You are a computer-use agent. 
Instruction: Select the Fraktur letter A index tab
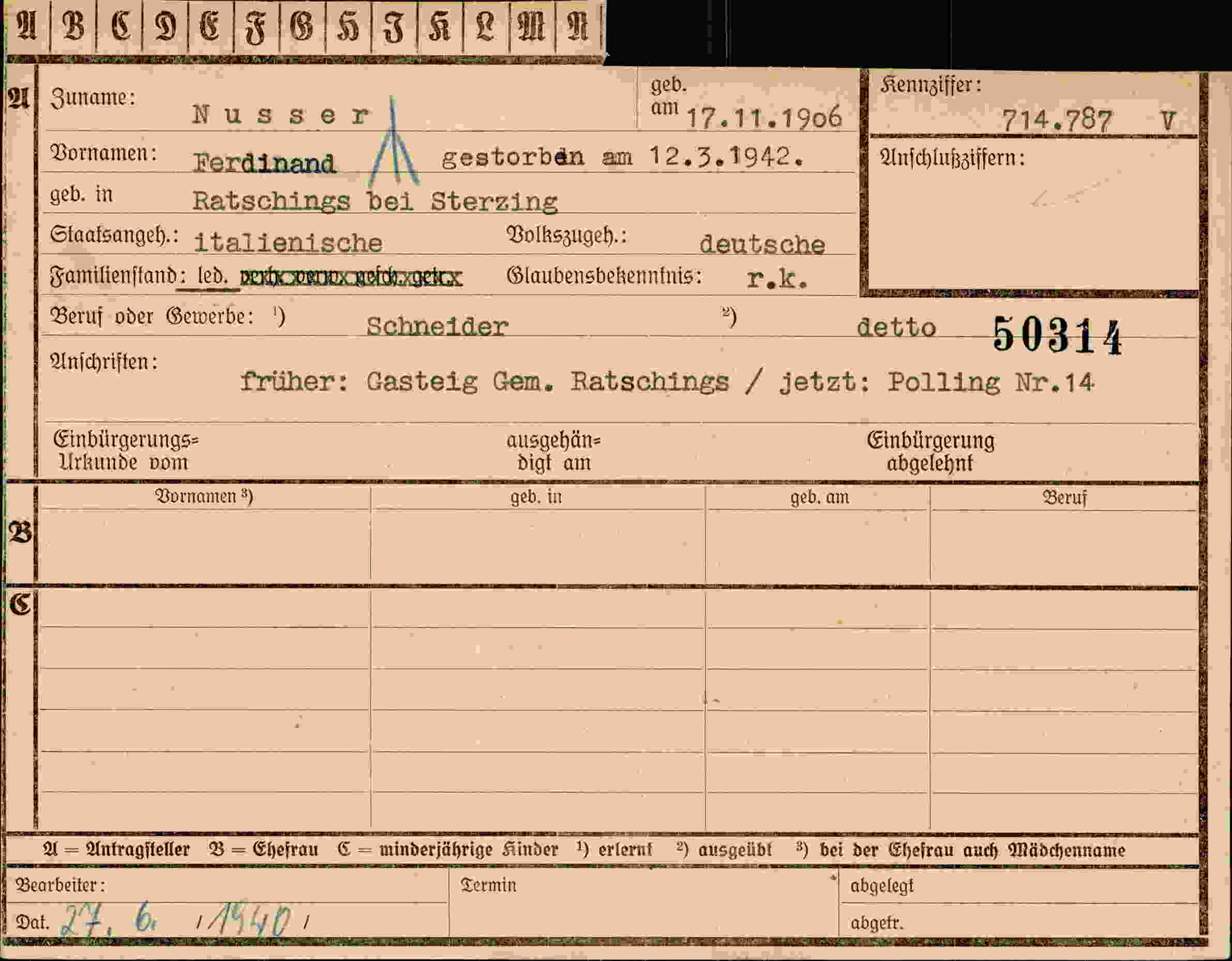pyautogui.click(x=26, y=26)
